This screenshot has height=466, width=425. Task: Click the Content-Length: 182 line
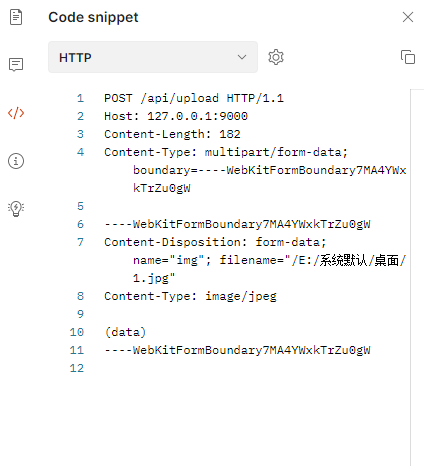coord(172,134)
